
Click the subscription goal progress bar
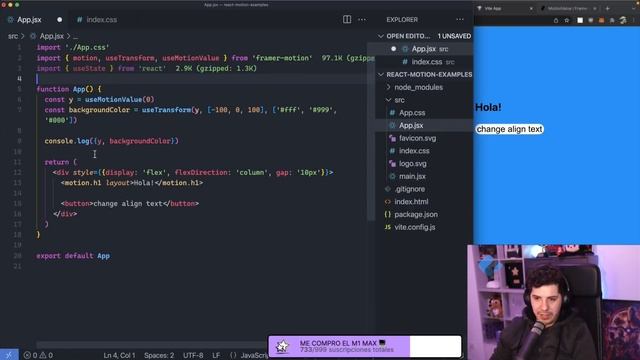click(x=365, y=347)
